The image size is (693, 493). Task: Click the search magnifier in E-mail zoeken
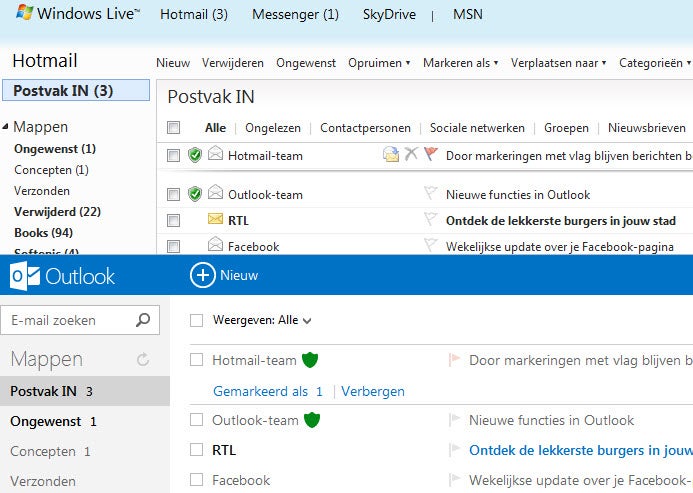pos(143,320)
